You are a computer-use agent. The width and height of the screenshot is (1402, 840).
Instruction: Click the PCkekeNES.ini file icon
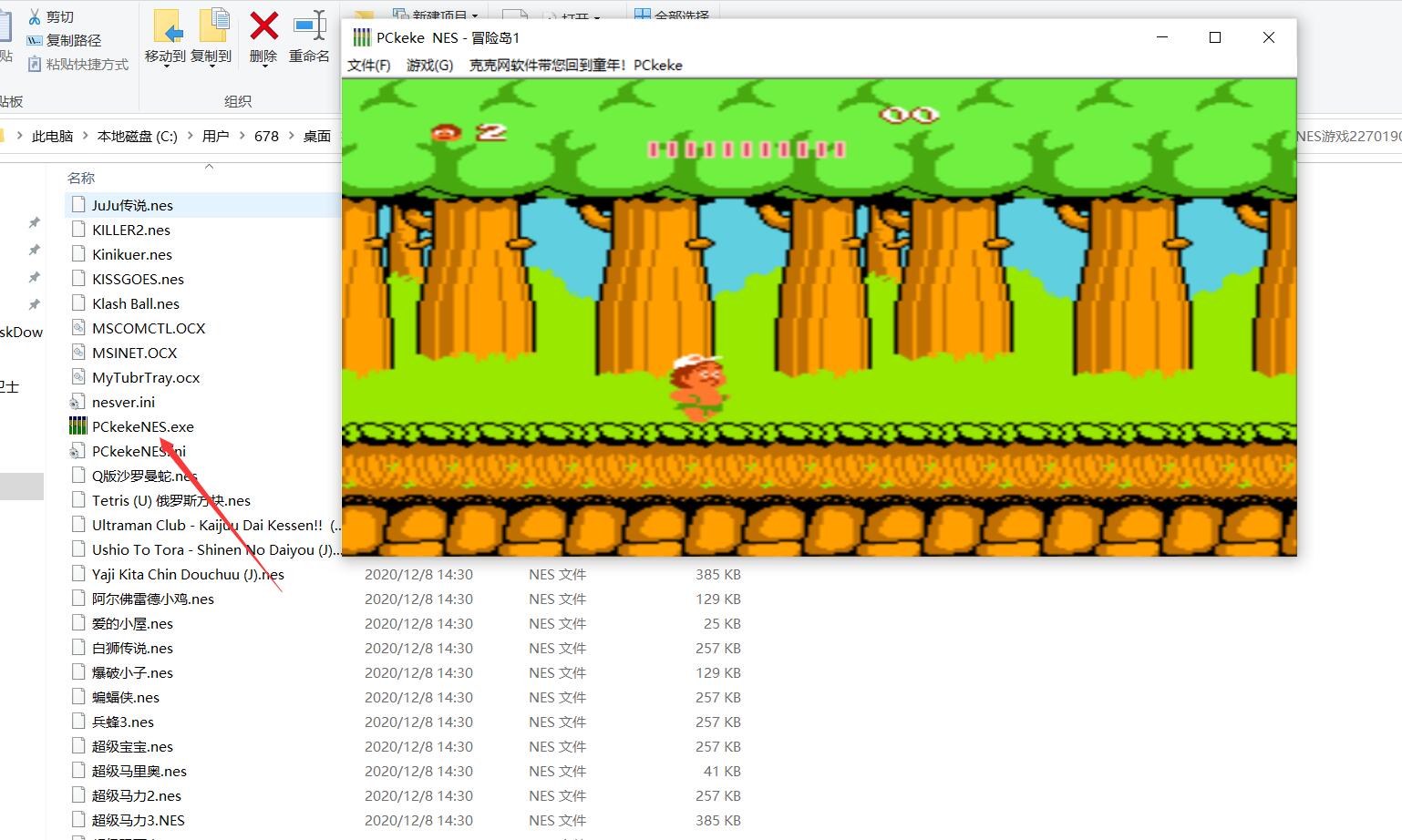coord(77,451)
